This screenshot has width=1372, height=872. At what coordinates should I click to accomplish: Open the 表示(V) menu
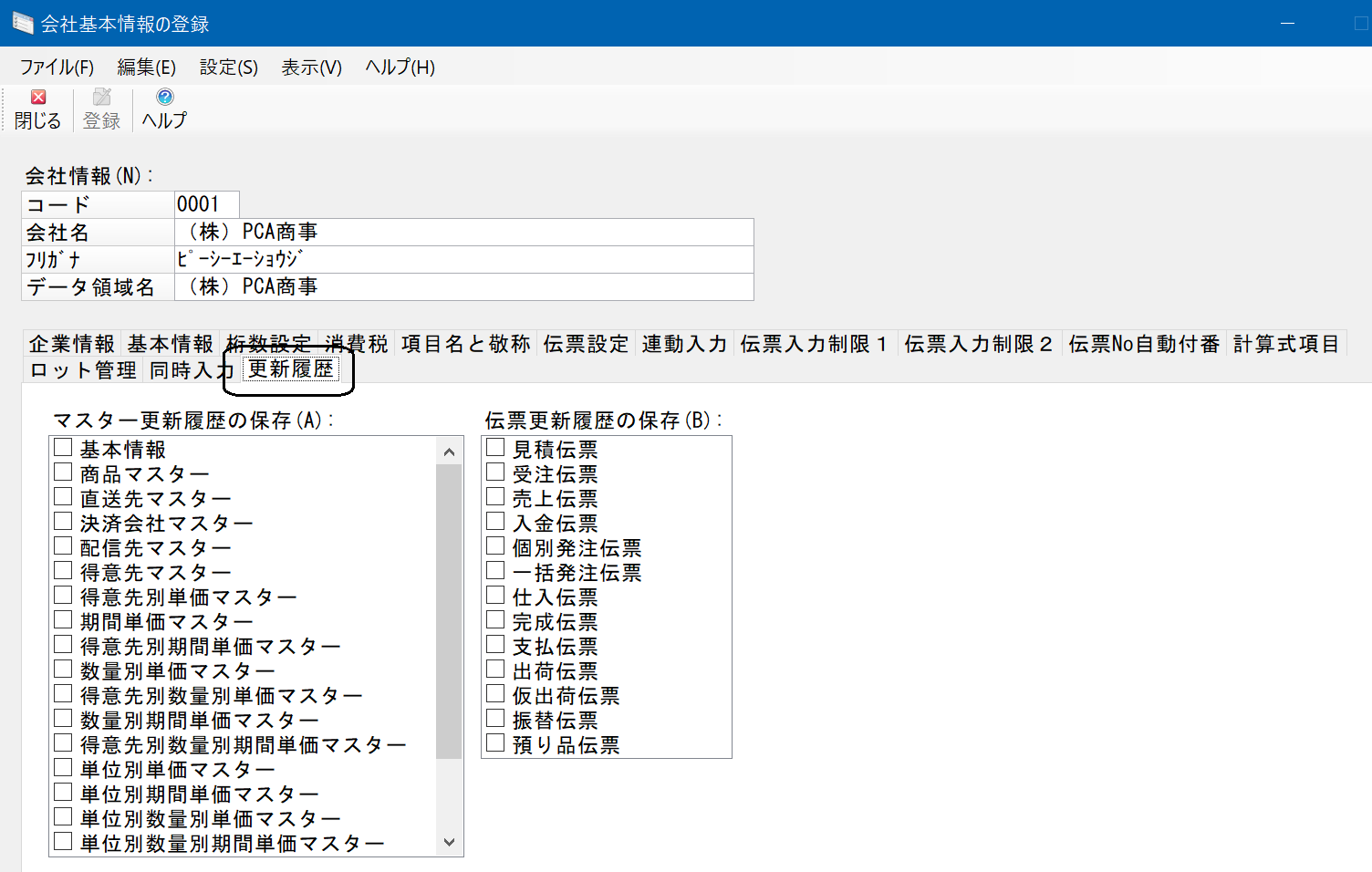311,67
